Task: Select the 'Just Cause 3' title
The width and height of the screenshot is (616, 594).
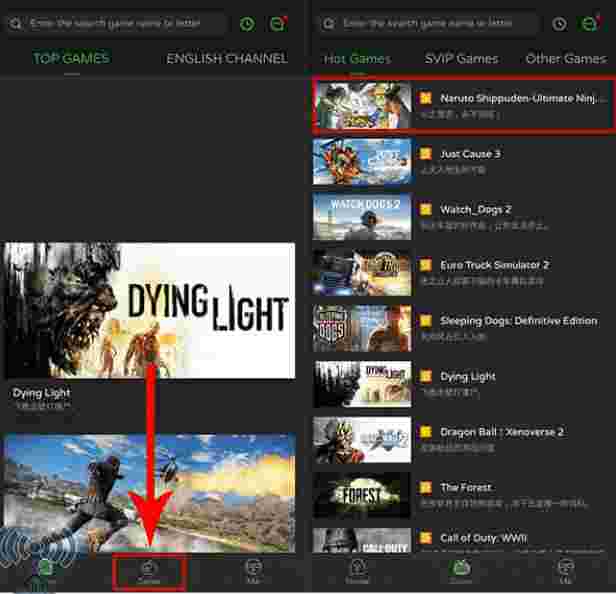Action: coord(470,154)
